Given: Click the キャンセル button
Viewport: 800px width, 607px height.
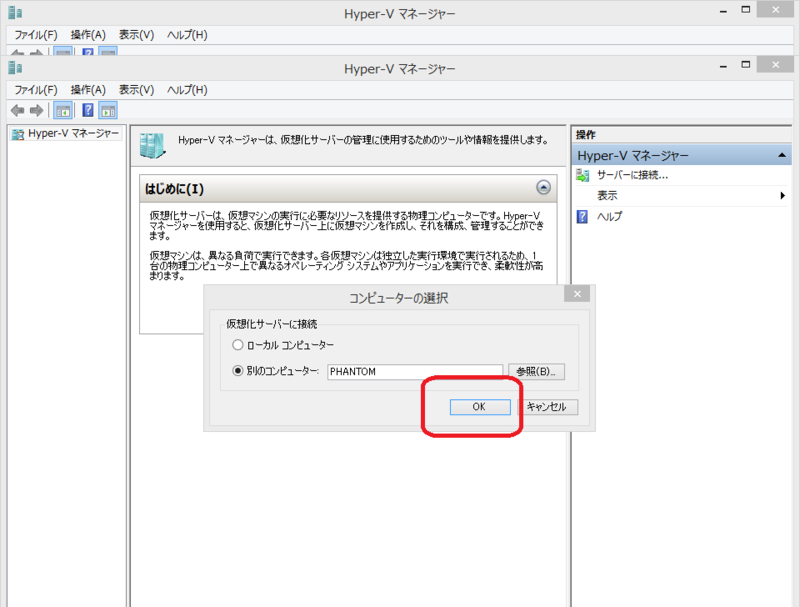Looking at the screenshot, I should point(547,406).
